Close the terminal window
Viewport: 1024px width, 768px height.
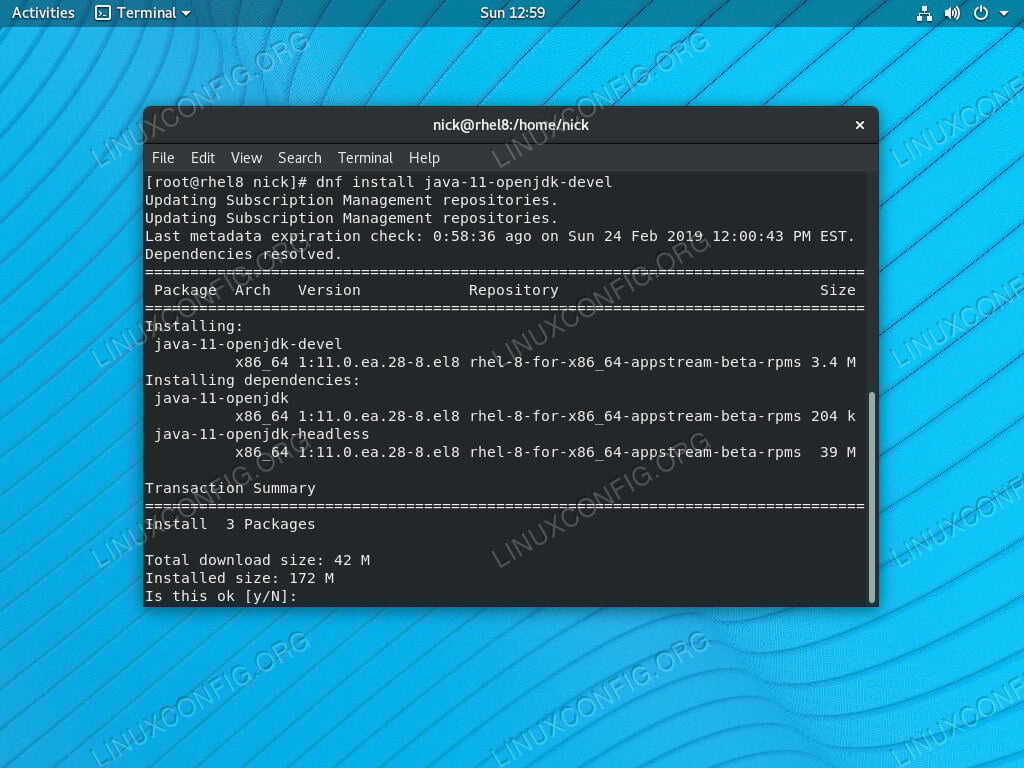(859, 125)
